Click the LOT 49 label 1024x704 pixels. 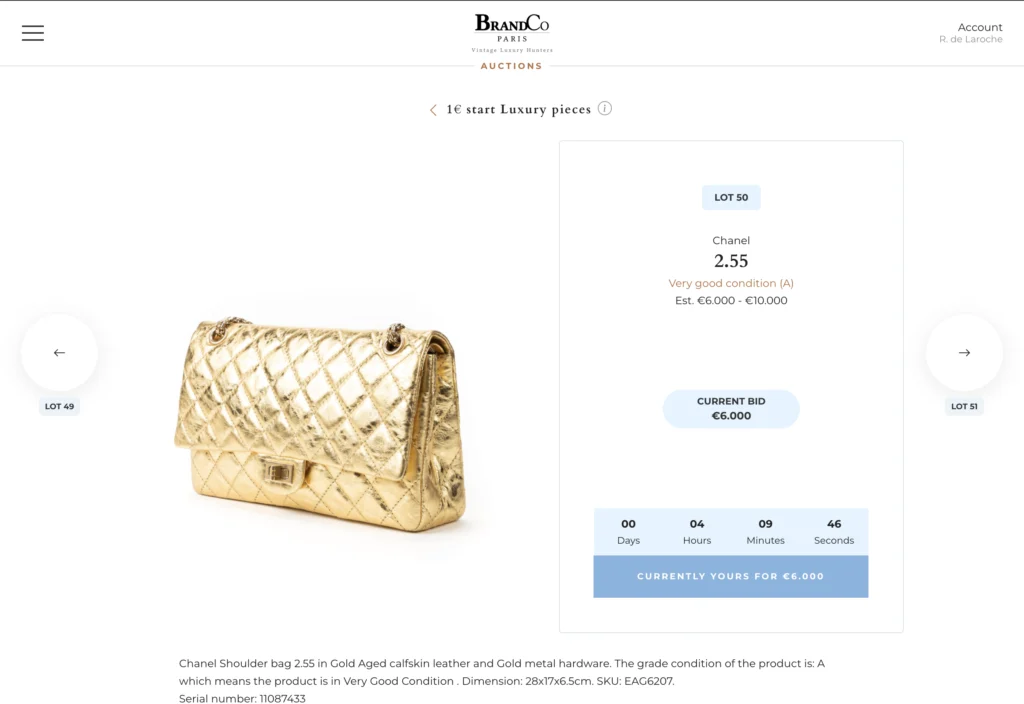[x=59, y=407]
